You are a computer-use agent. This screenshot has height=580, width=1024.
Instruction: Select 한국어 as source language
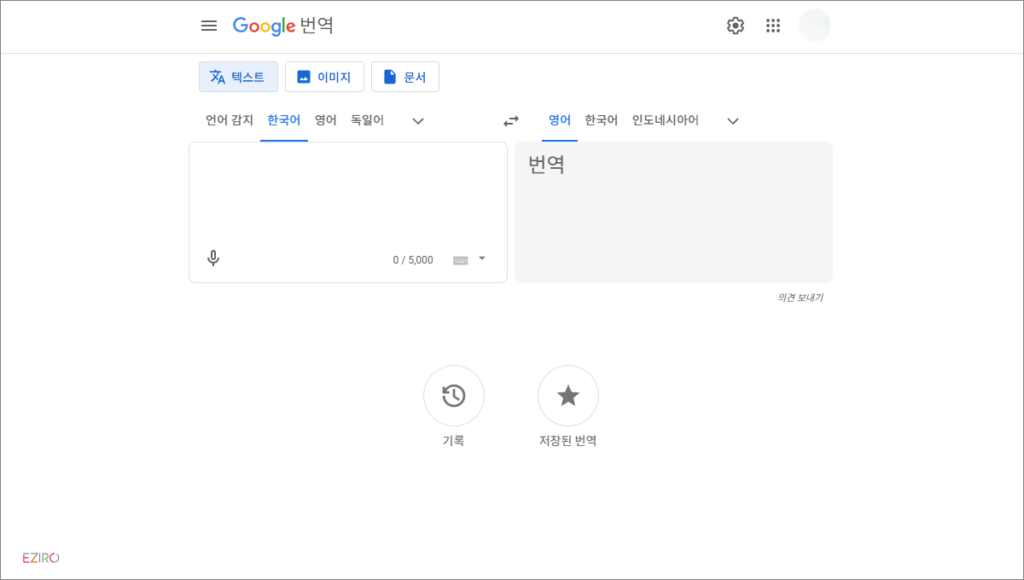point(284,120)
